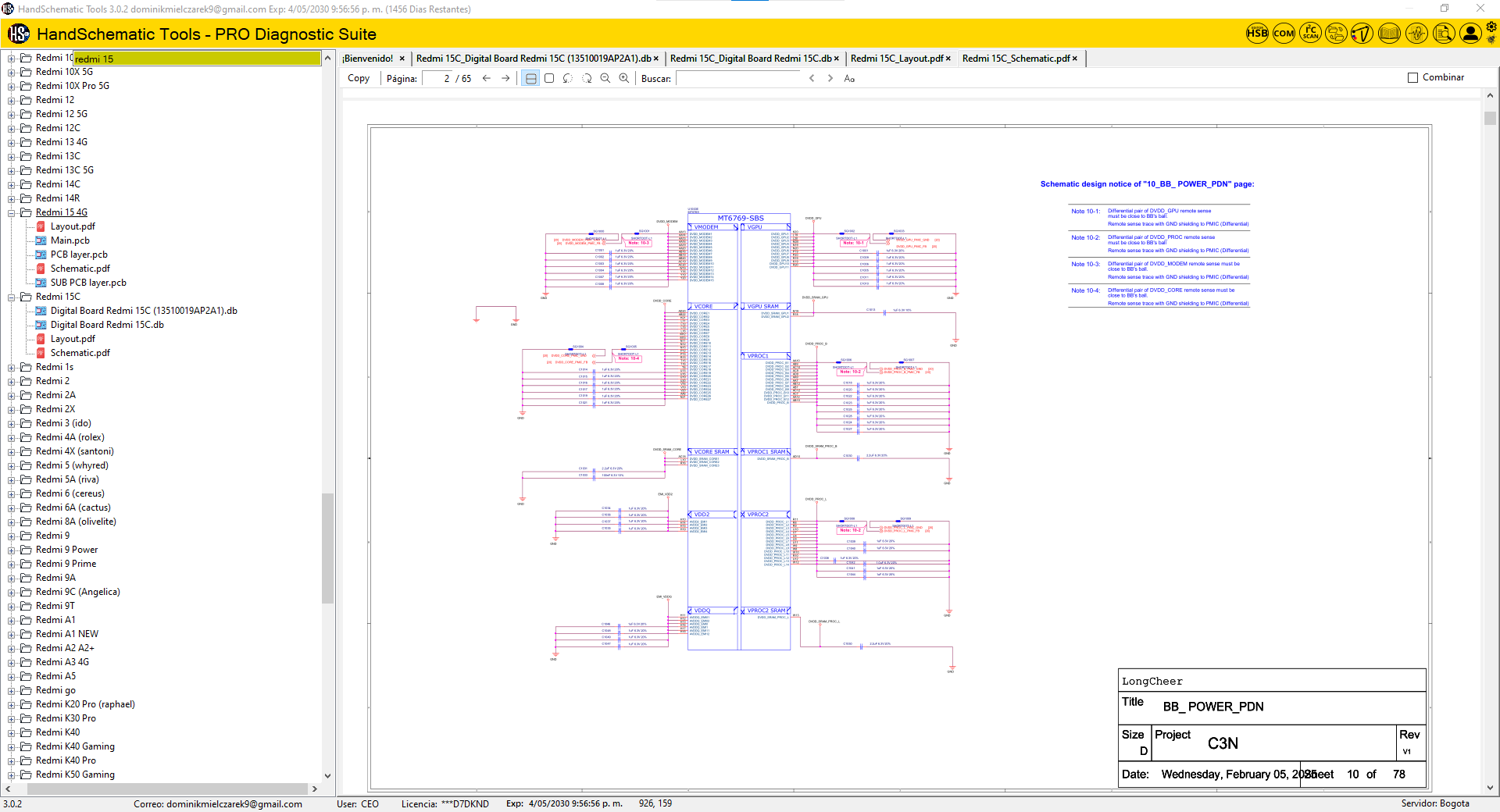Open Schematic.pdf under Redmi 15C
Image resolution: width=1500 pixels, height=812 pixels.
click(80, 353)
